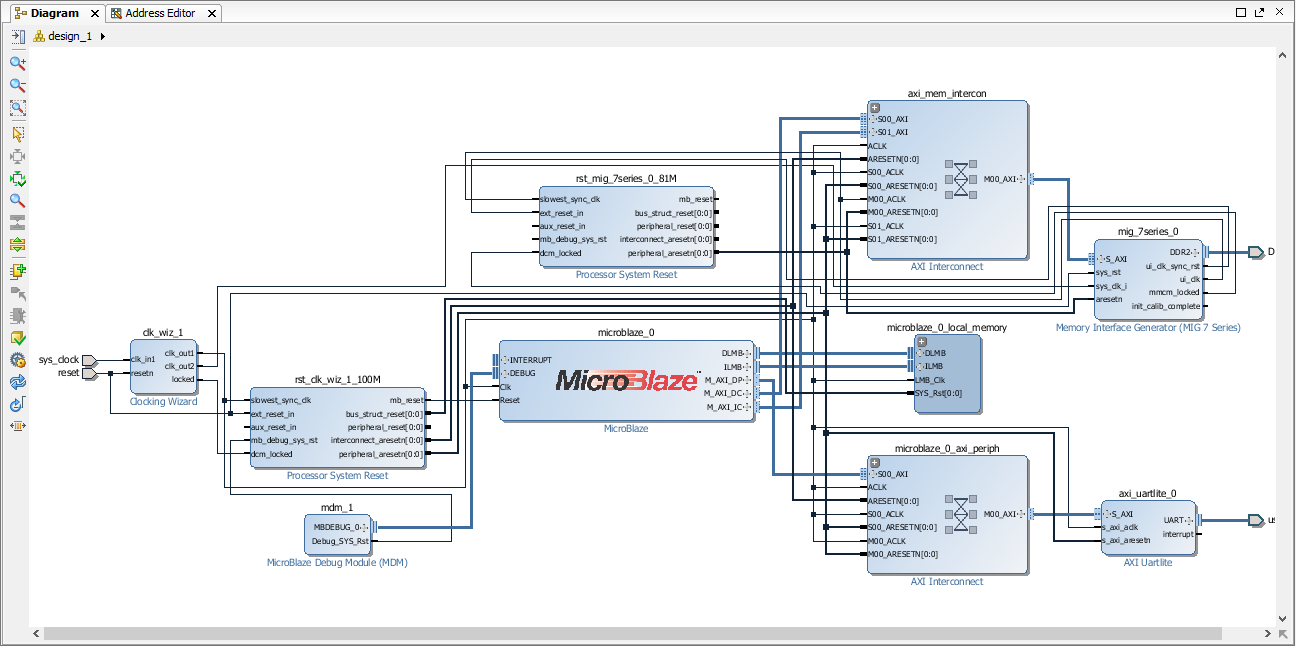The height and width of the screenshot is (646, 1296).
Task: Run Validate Design with the checkmark icon
Action: tap(17, 338)
